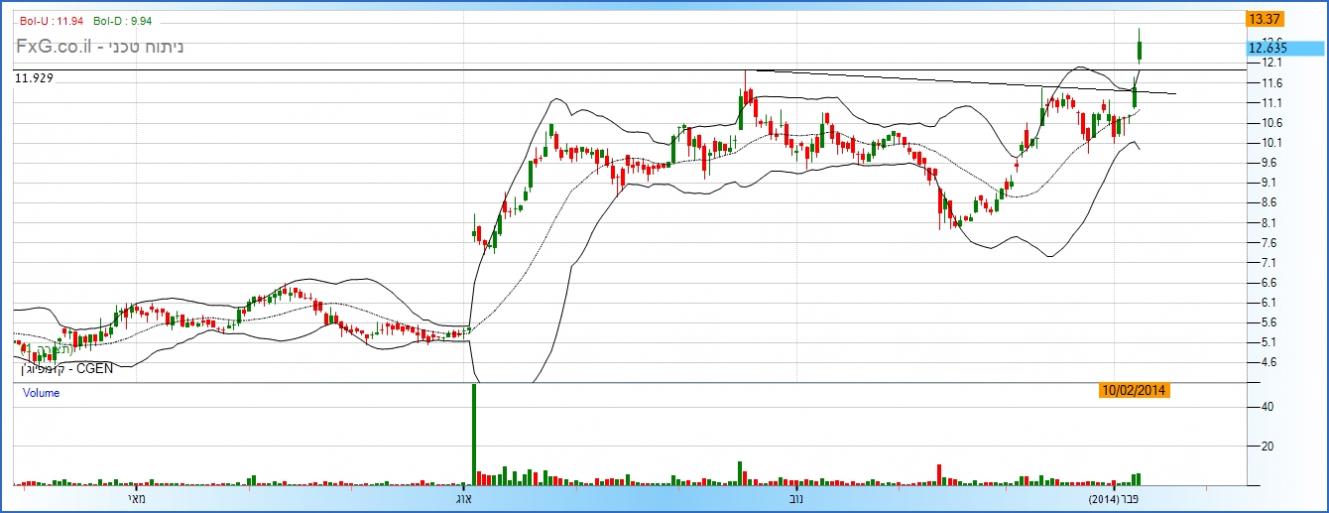Click the blue 12.635 current price tag

[1266, 47]
